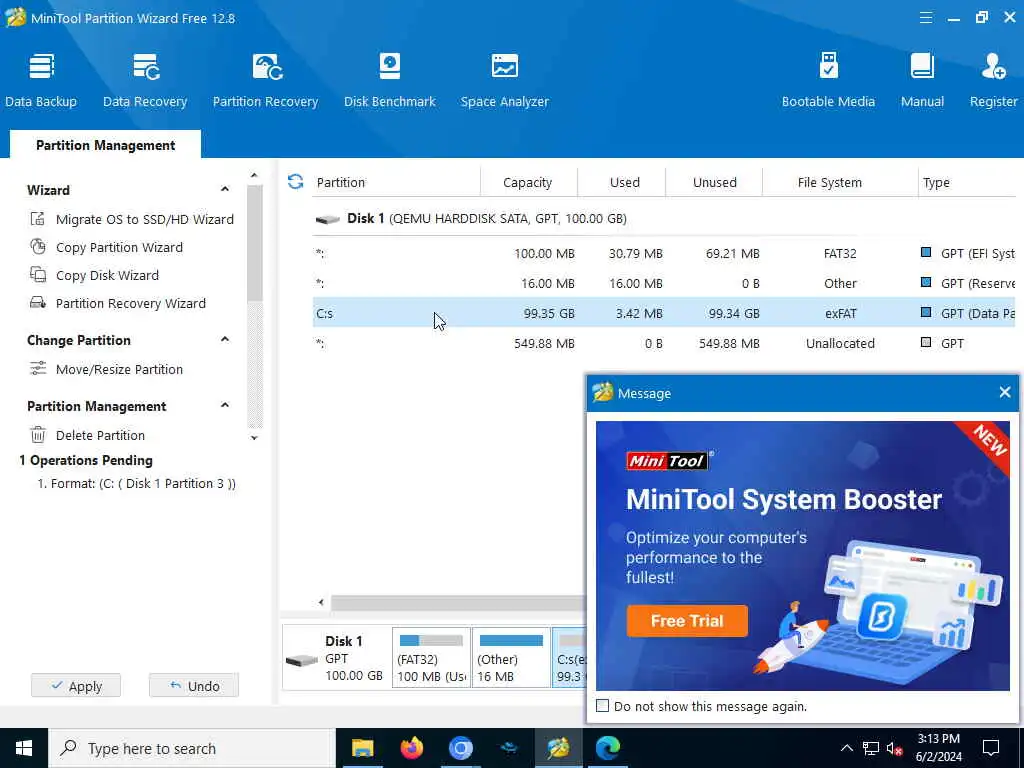Sort by the File System column
This screenshot has height=768, width=1024.
click(840, 182)
